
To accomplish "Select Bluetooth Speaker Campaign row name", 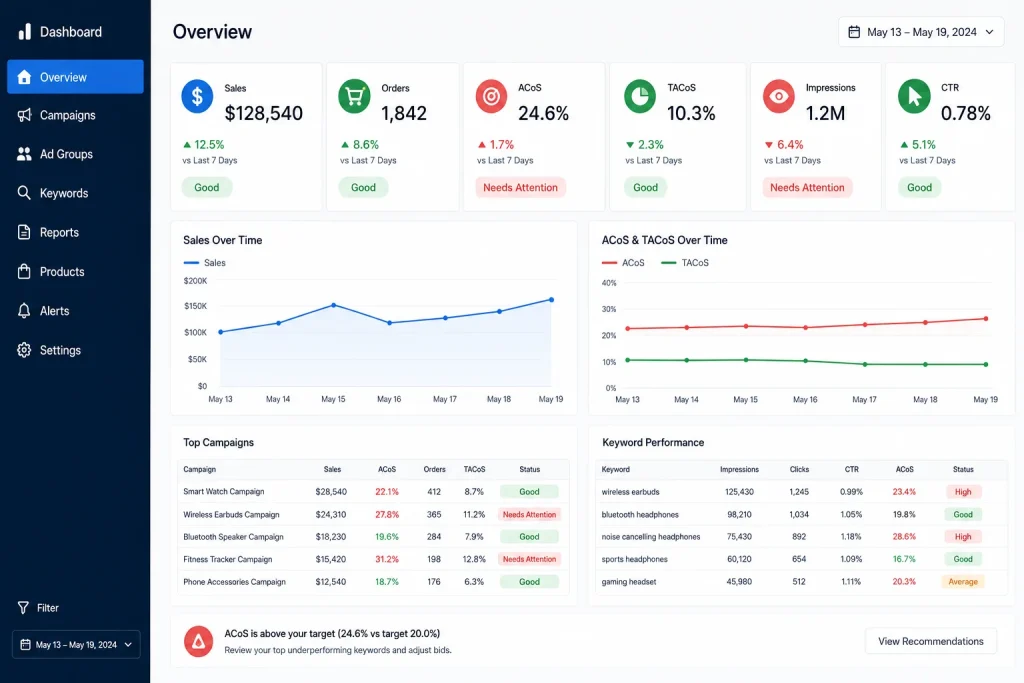I will click(233, 537).
